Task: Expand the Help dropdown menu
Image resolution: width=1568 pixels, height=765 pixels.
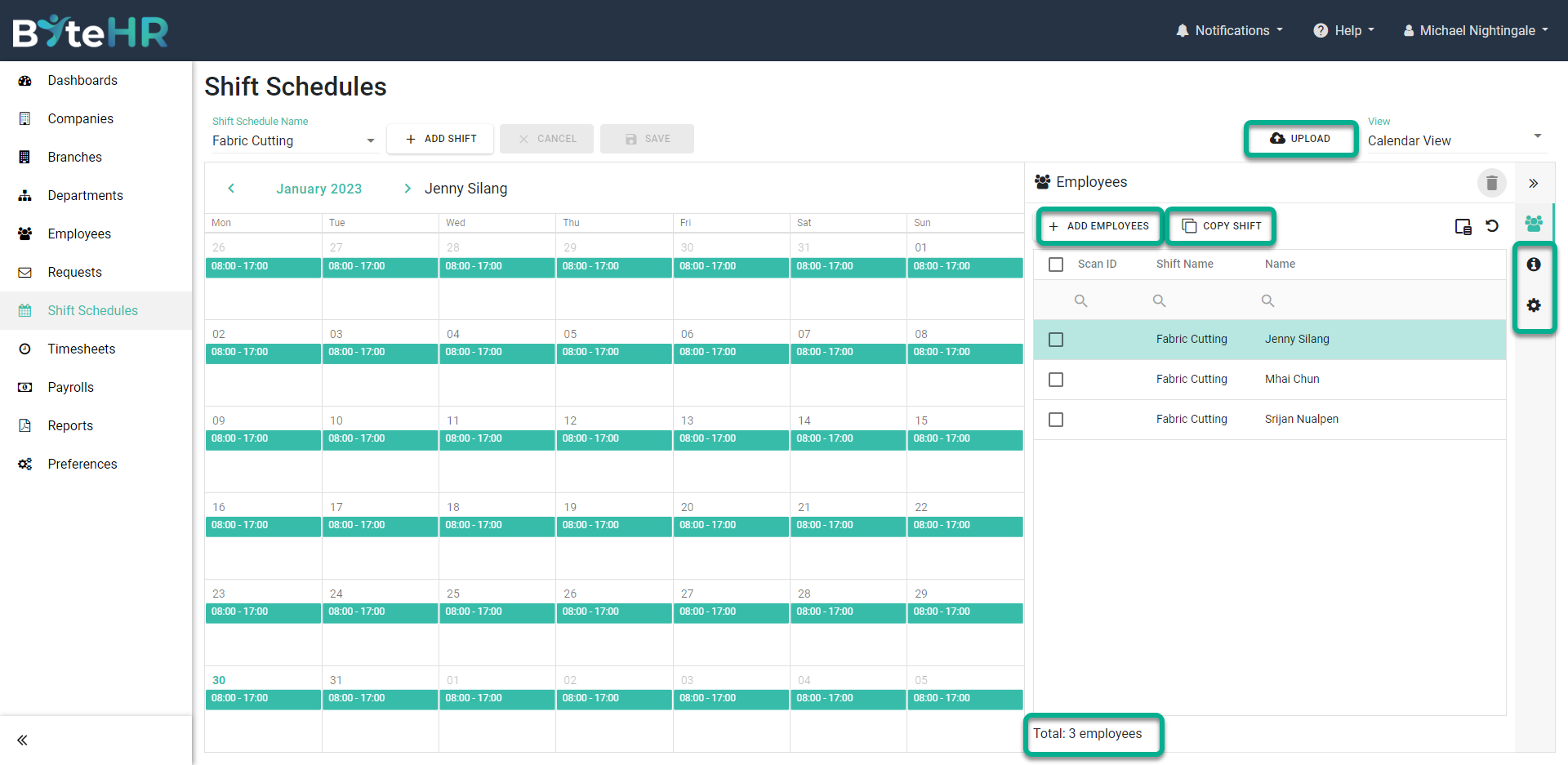Action: click(x=1343, y=31)
